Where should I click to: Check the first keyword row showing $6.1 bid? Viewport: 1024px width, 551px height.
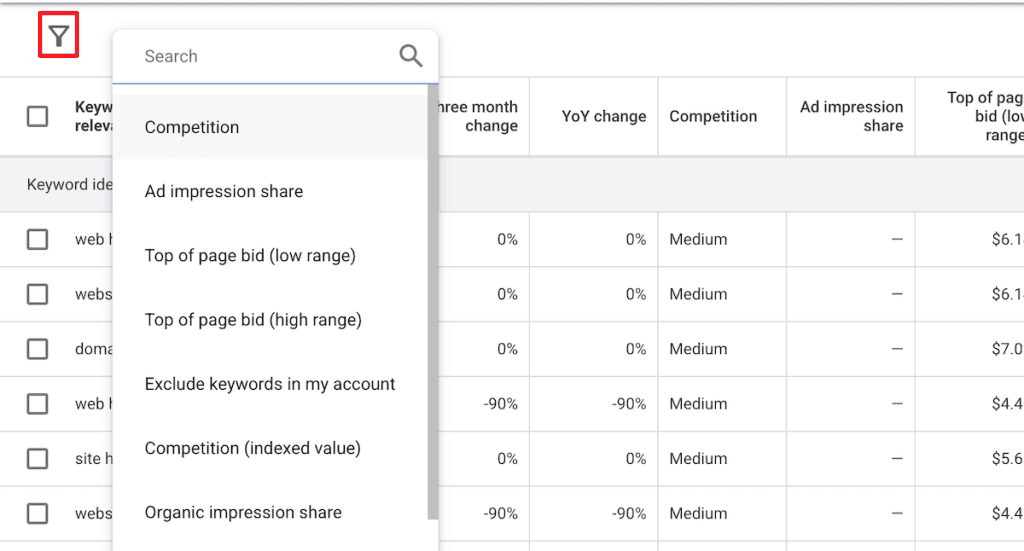tap(37, 240)
